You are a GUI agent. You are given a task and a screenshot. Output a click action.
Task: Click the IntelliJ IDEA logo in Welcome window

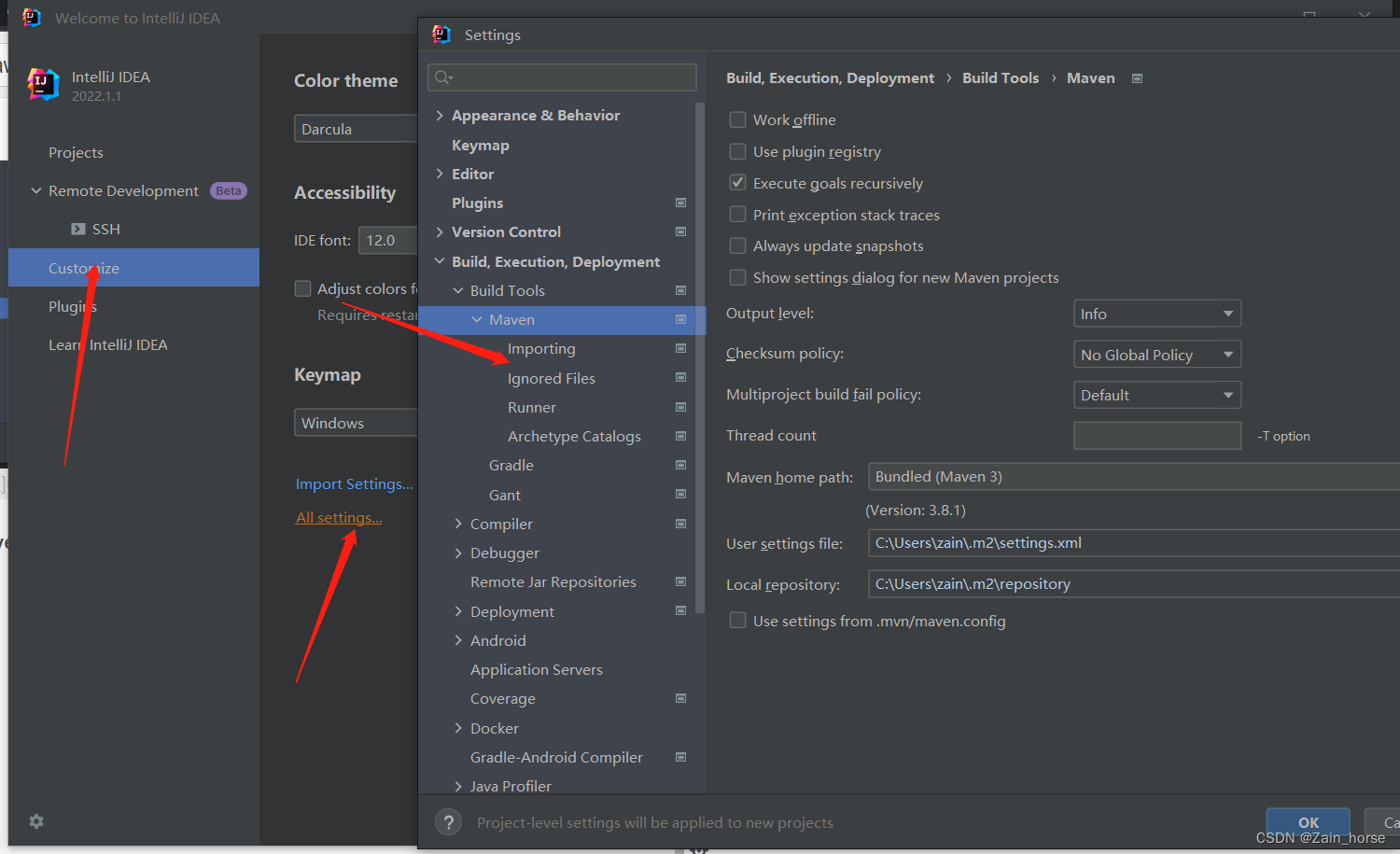(x=43, y=84)
